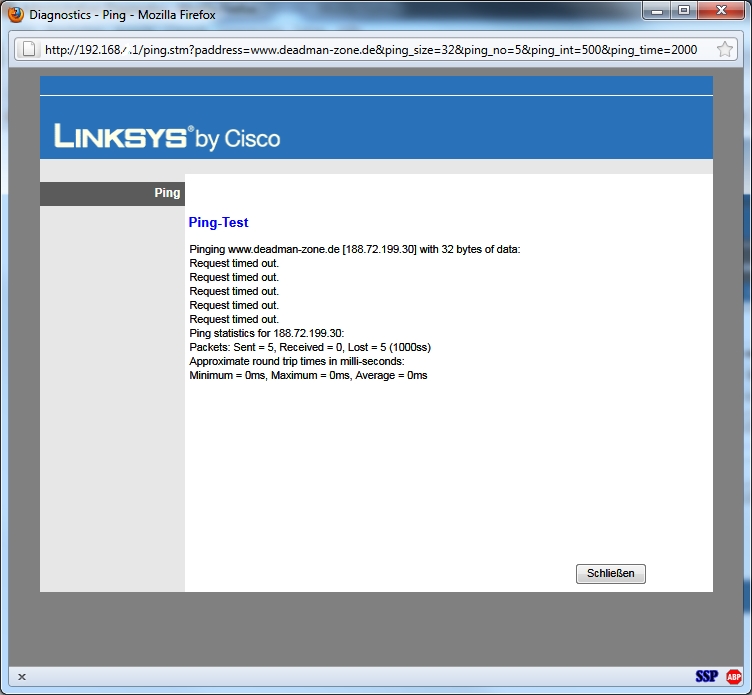Screen dimensions: 752x695
Task: Close the Firefox window
Action: pos(721,11)
